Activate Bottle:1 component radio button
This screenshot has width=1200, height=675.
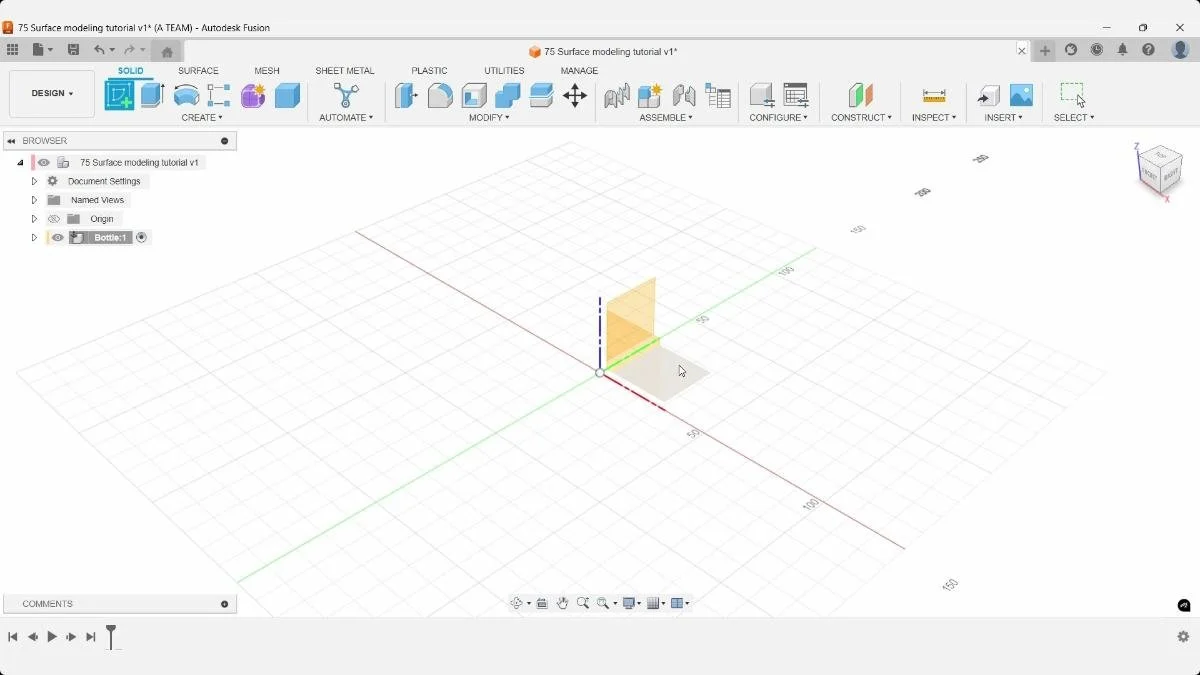[141, 238]
